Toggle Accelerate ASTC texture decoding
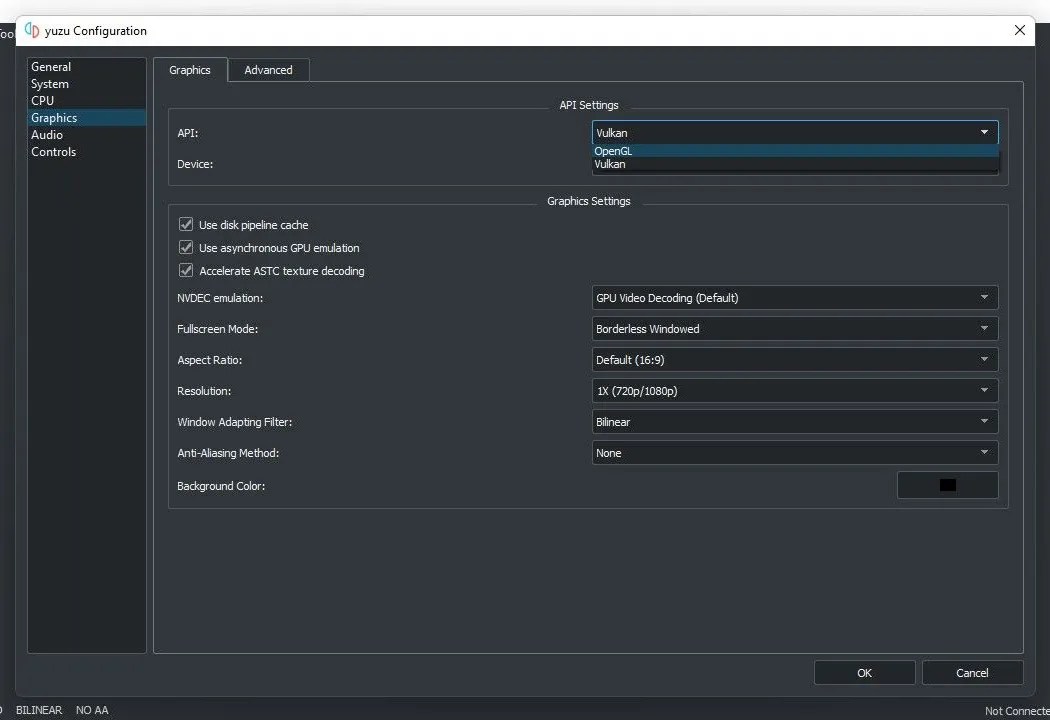 [186, 270]
